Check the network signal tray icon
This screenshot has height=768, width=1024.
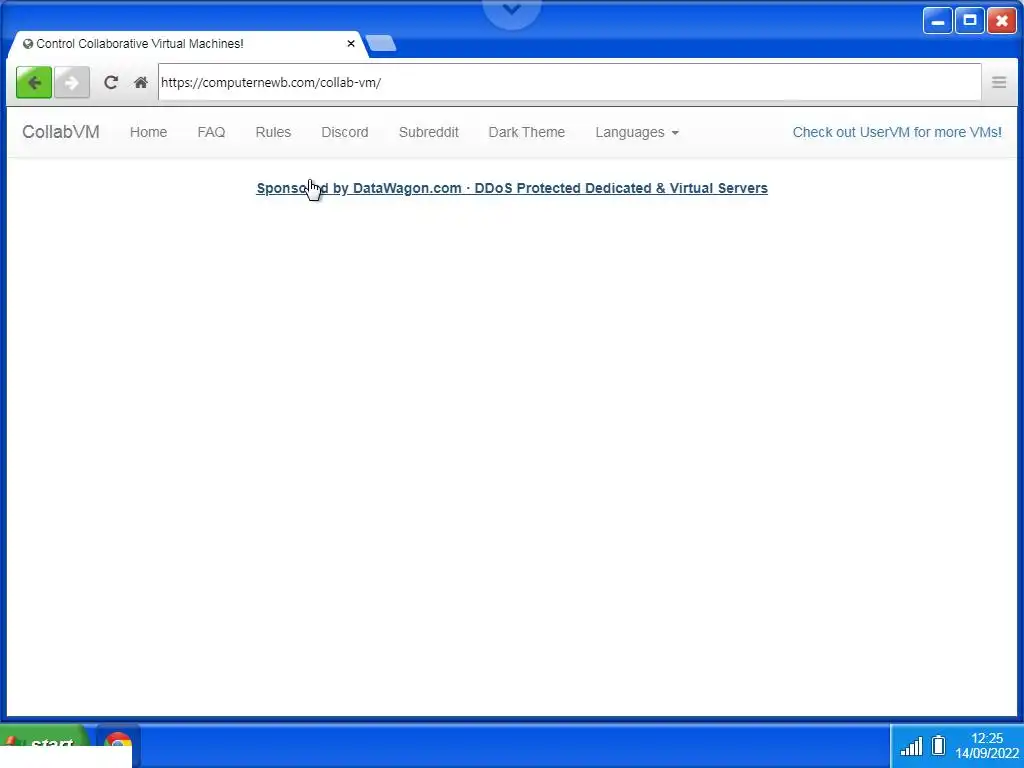(911, 746)
